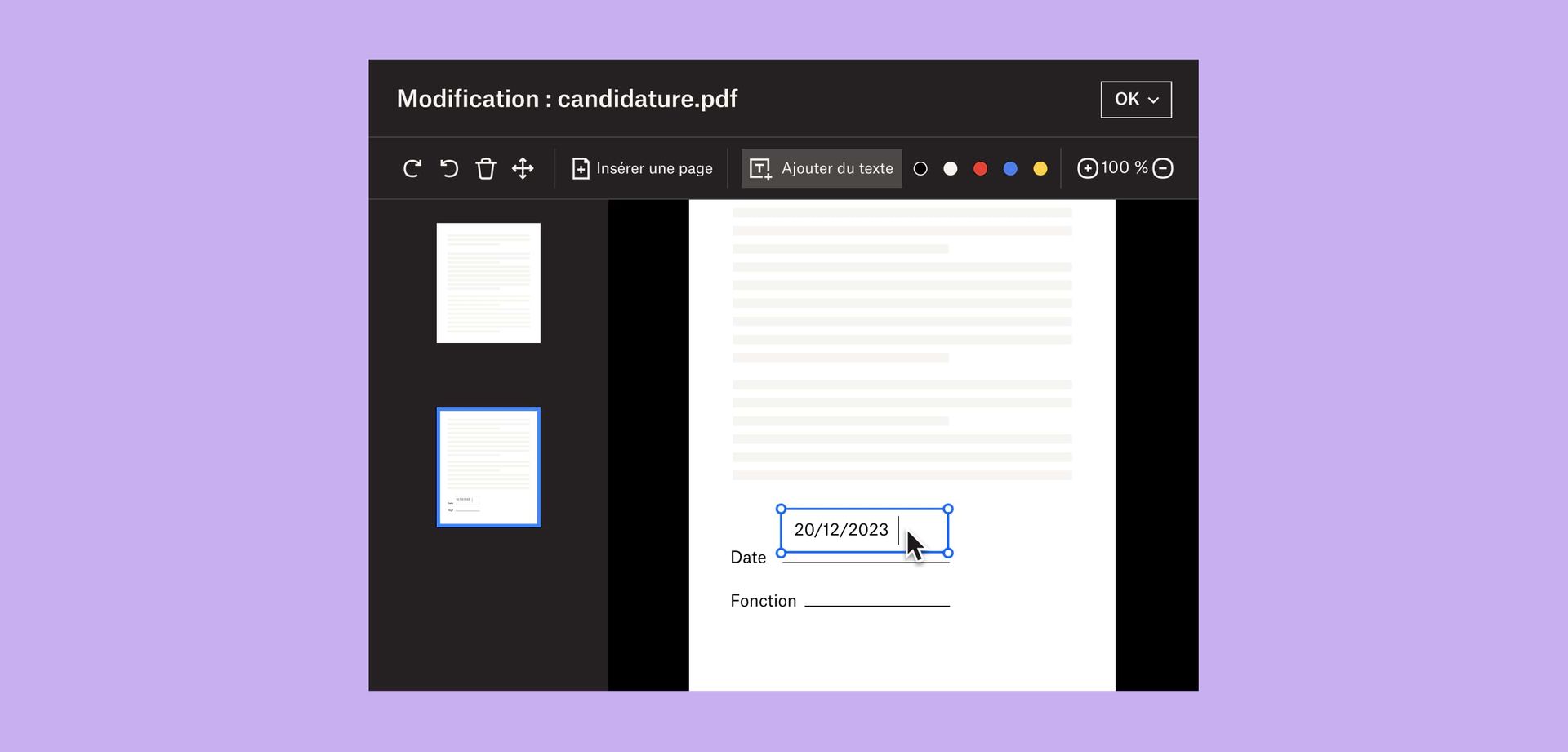Activate the move tool icon
1568x752 pixels.
(523, 167)
